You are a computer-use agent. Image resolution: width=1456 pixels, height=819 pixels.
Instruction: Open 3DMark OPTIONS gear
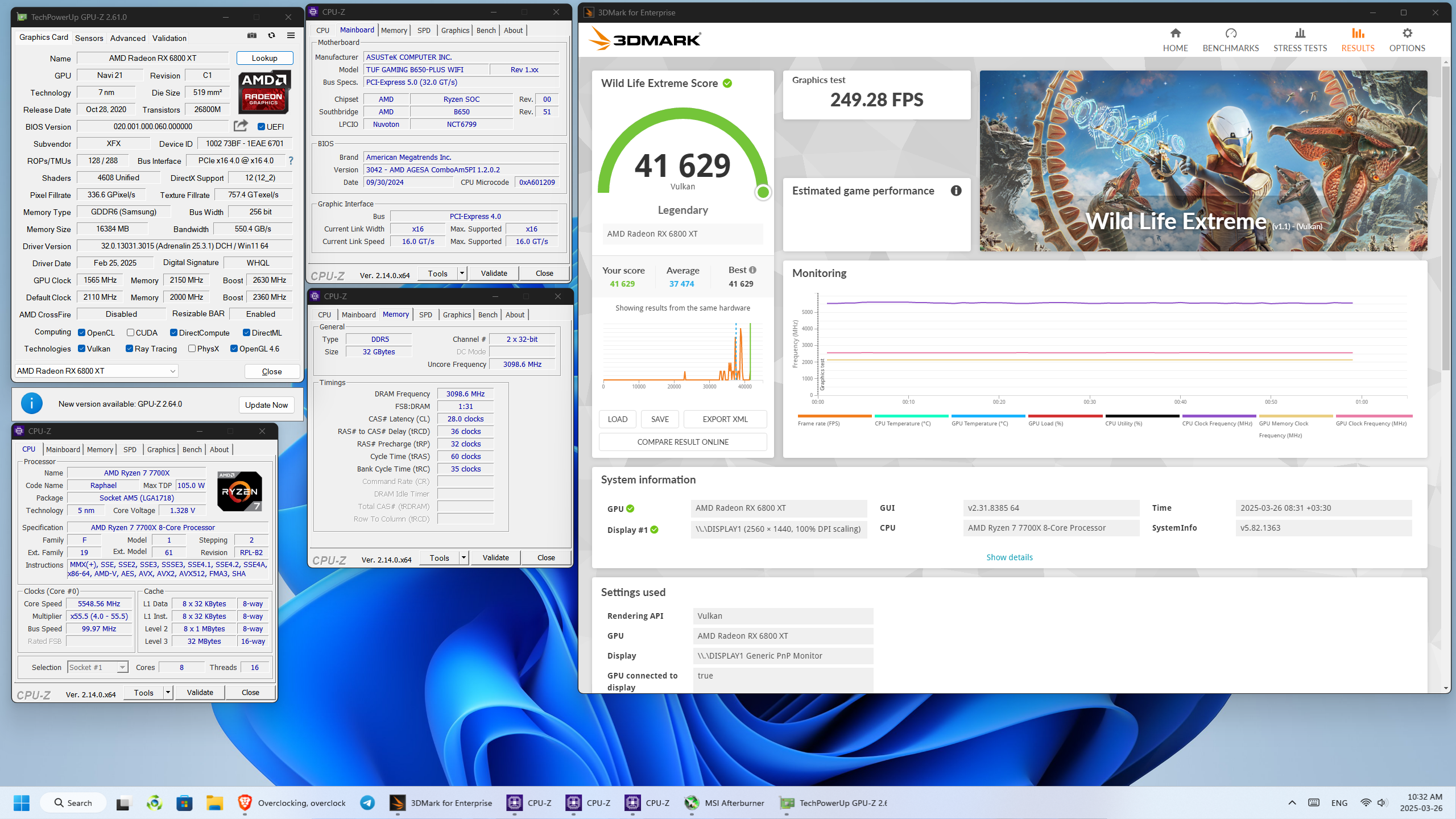pyautogui.click(x=1407, y=40)
